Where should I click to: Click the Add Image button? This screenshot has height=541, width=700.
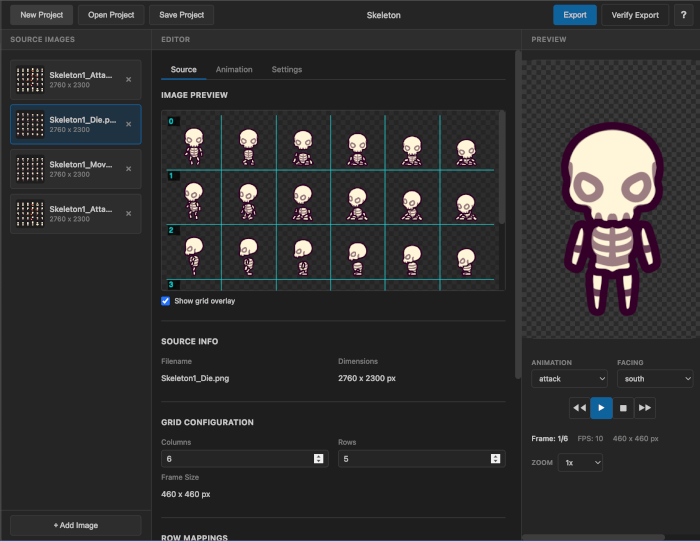[76, 525]
